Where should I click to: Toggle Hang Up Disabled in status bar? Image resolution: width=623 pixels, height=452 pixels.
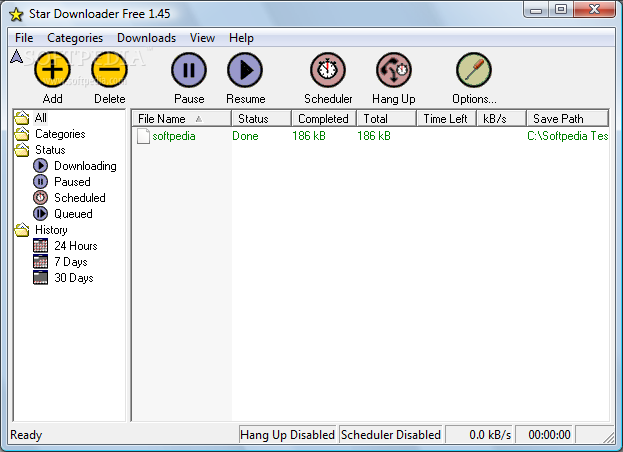(x=287, y=435)
